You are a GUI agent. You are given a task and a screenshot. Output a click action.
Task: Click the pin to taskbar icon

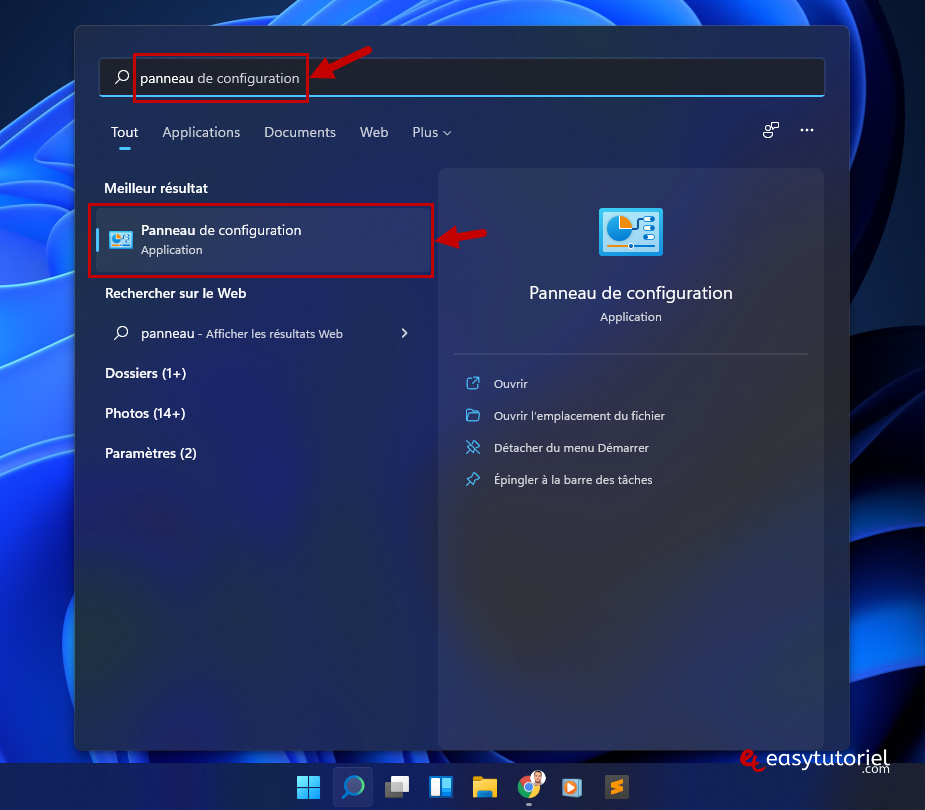(x=473, y=479)
